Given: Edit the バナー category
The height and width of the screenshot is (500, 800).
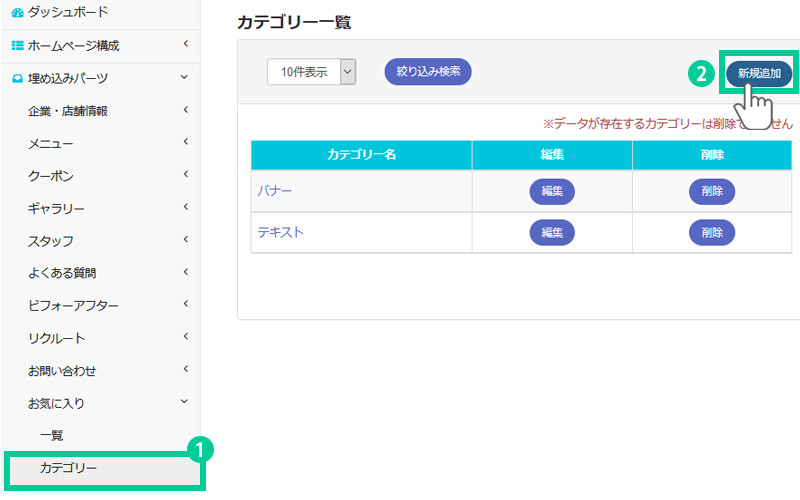Looking at the screenshot, I should tap(552, 191).
